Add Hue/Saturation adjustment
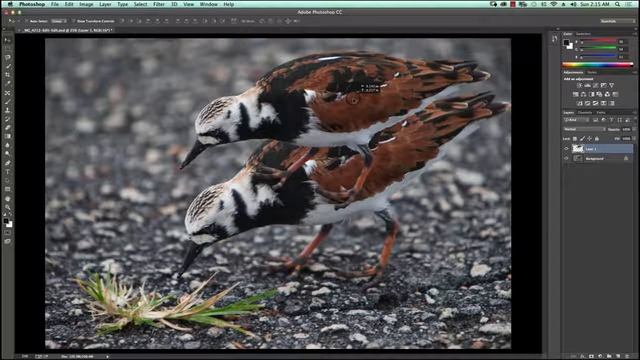This screenshot has height=360, width=640. click(x=576, y=94)
